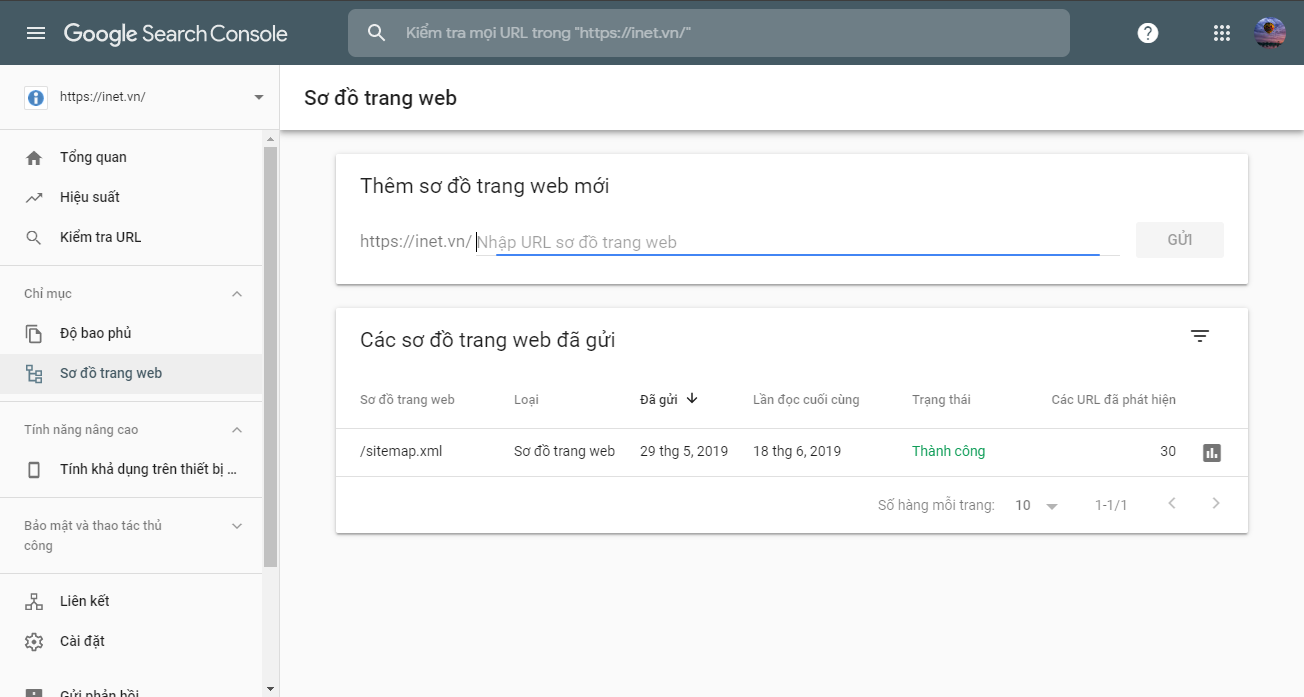The height and width of the screenshot is (697, 1304).
Task: Click the Sơ đồ trang web column header
Action: coord(407,399)
